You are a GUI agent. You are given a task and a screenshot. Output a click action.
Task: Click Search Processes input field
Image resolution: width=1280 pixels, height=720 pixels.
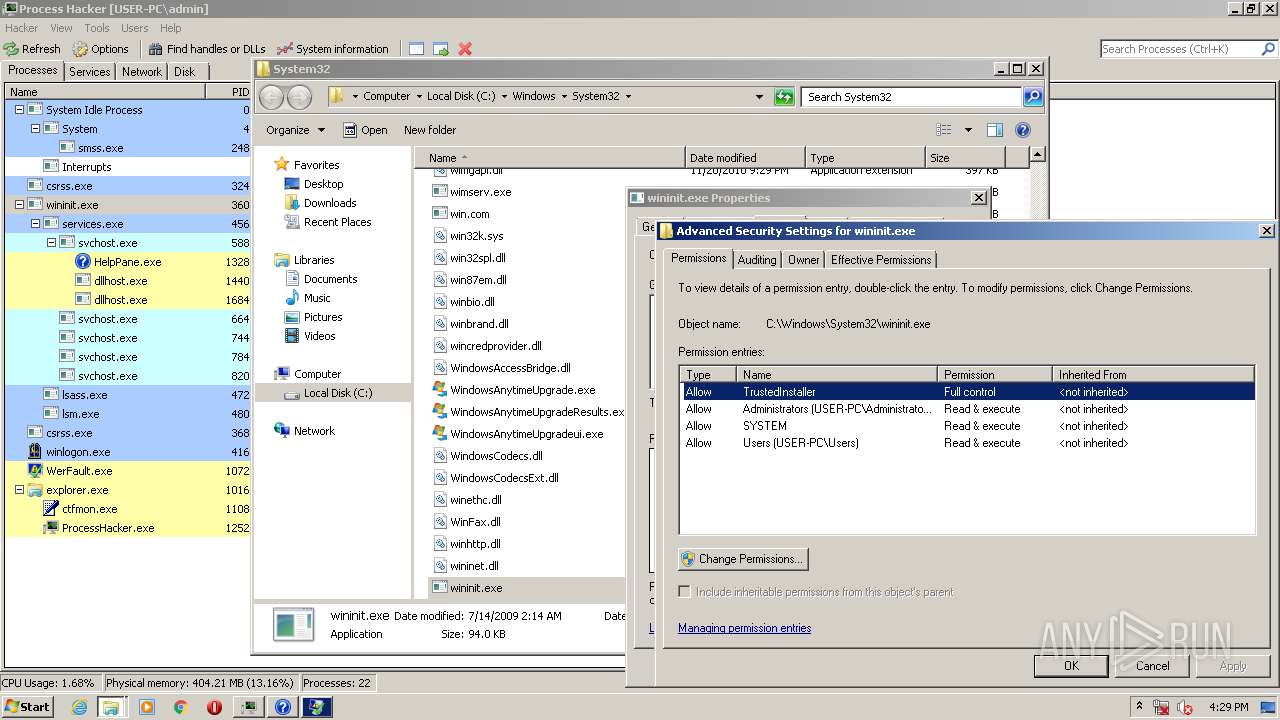(1180, 48)
